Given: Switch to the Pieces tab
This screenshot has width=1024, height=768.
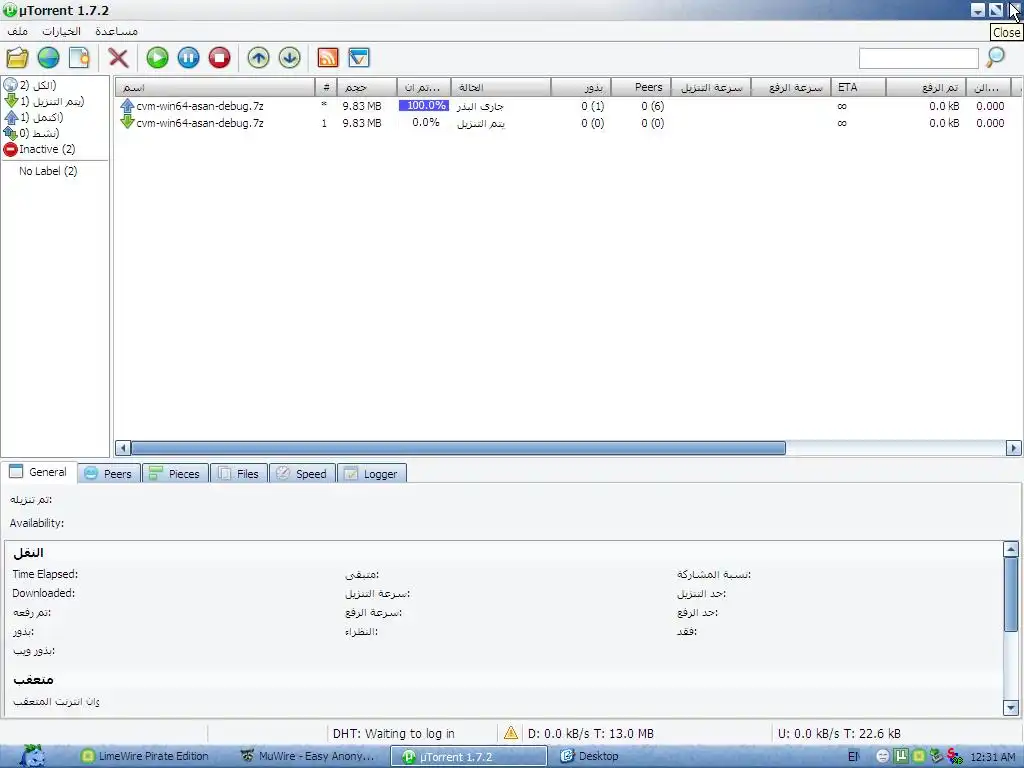Looking at the screenshot, I should click(x=174, y=473).
